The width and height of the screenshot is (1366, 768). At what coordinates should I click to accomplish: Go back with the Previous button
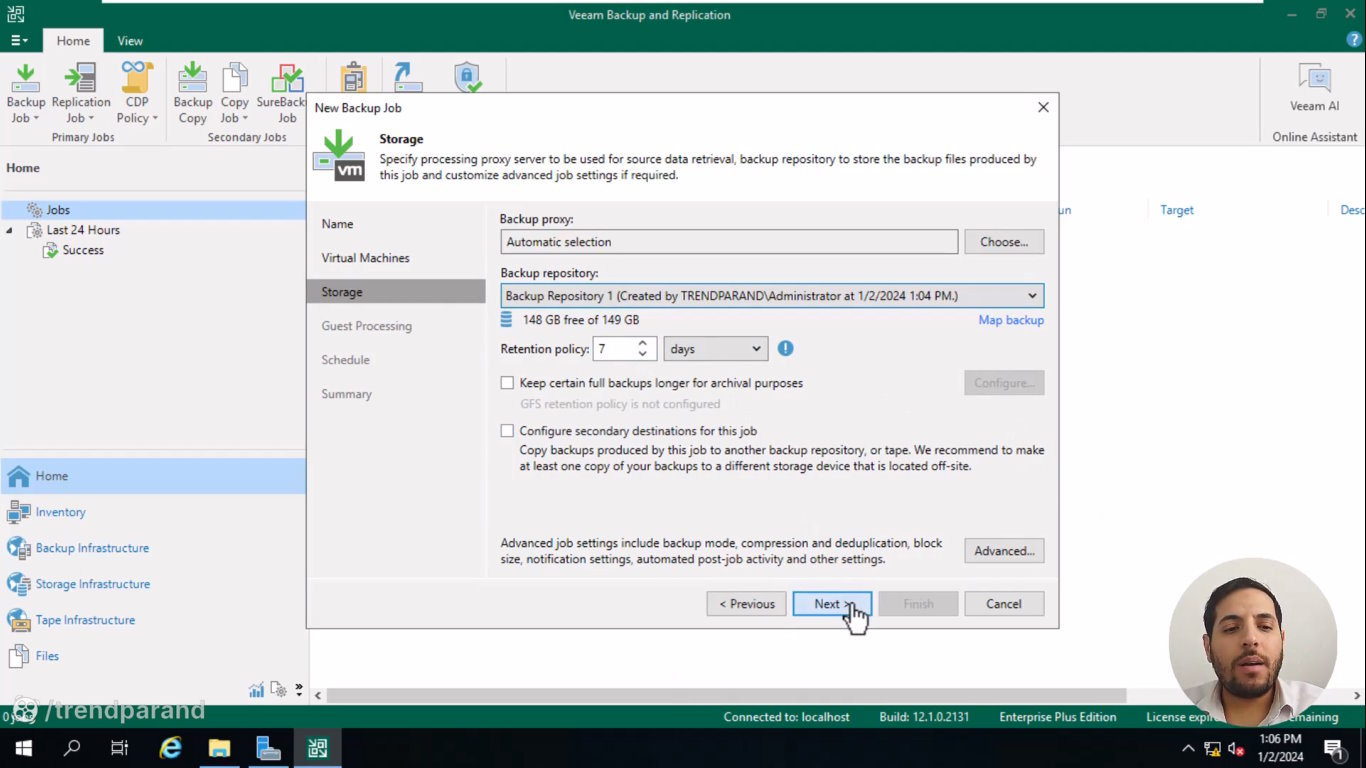pyautogui.click(x=746, y=604)
